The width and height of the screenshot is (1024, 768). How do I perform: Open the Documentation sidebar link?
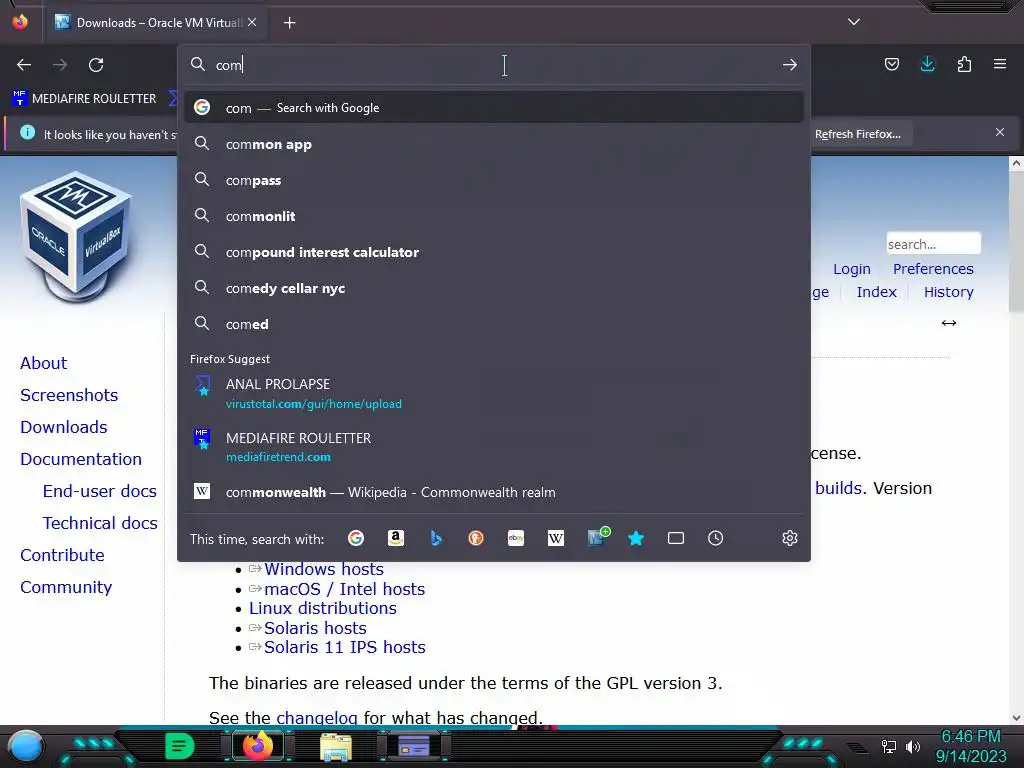click(x=81, y=459)
